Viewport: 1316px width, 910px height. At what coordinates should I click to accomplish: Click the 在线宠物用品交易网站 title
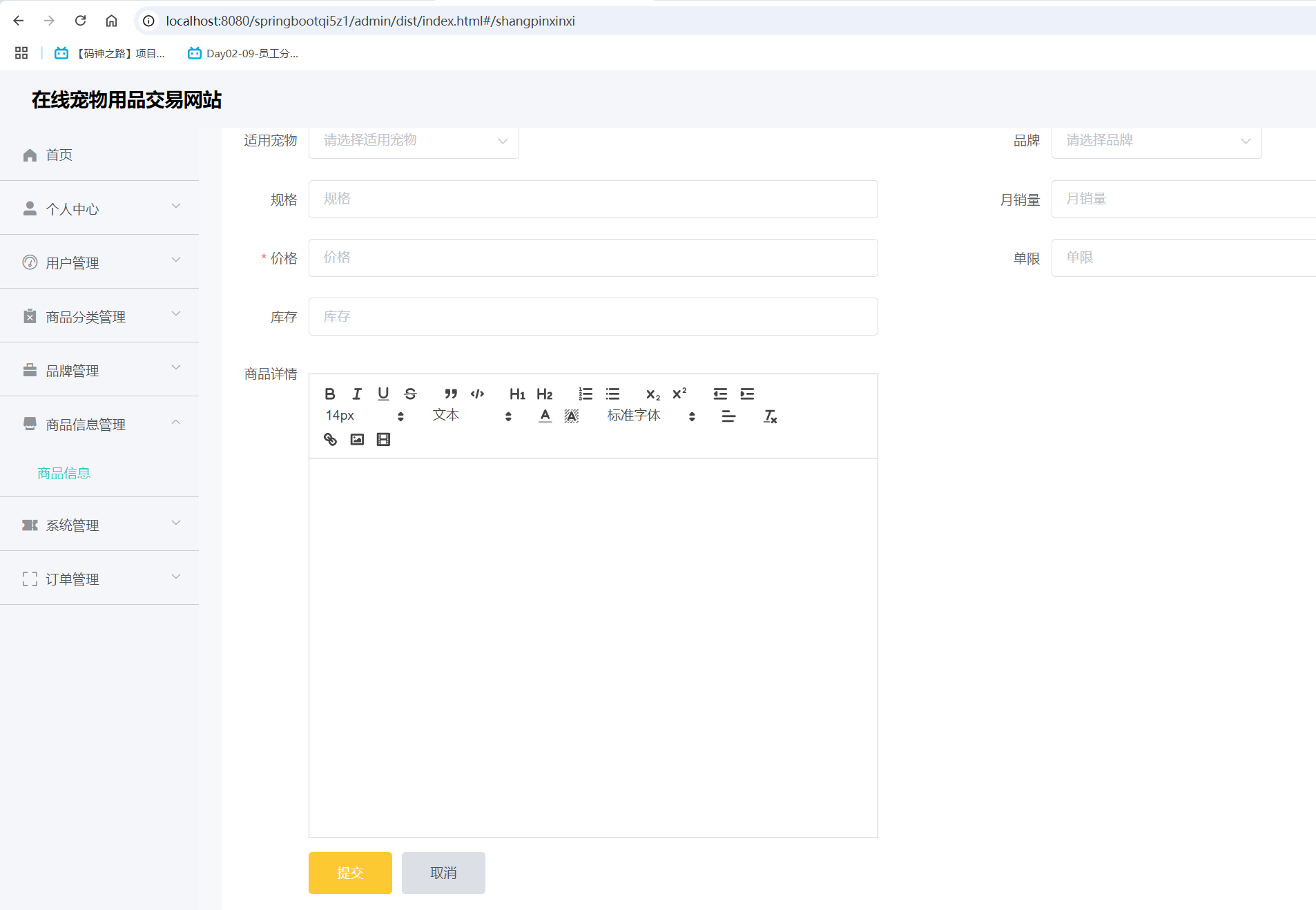tap(126, 100)
